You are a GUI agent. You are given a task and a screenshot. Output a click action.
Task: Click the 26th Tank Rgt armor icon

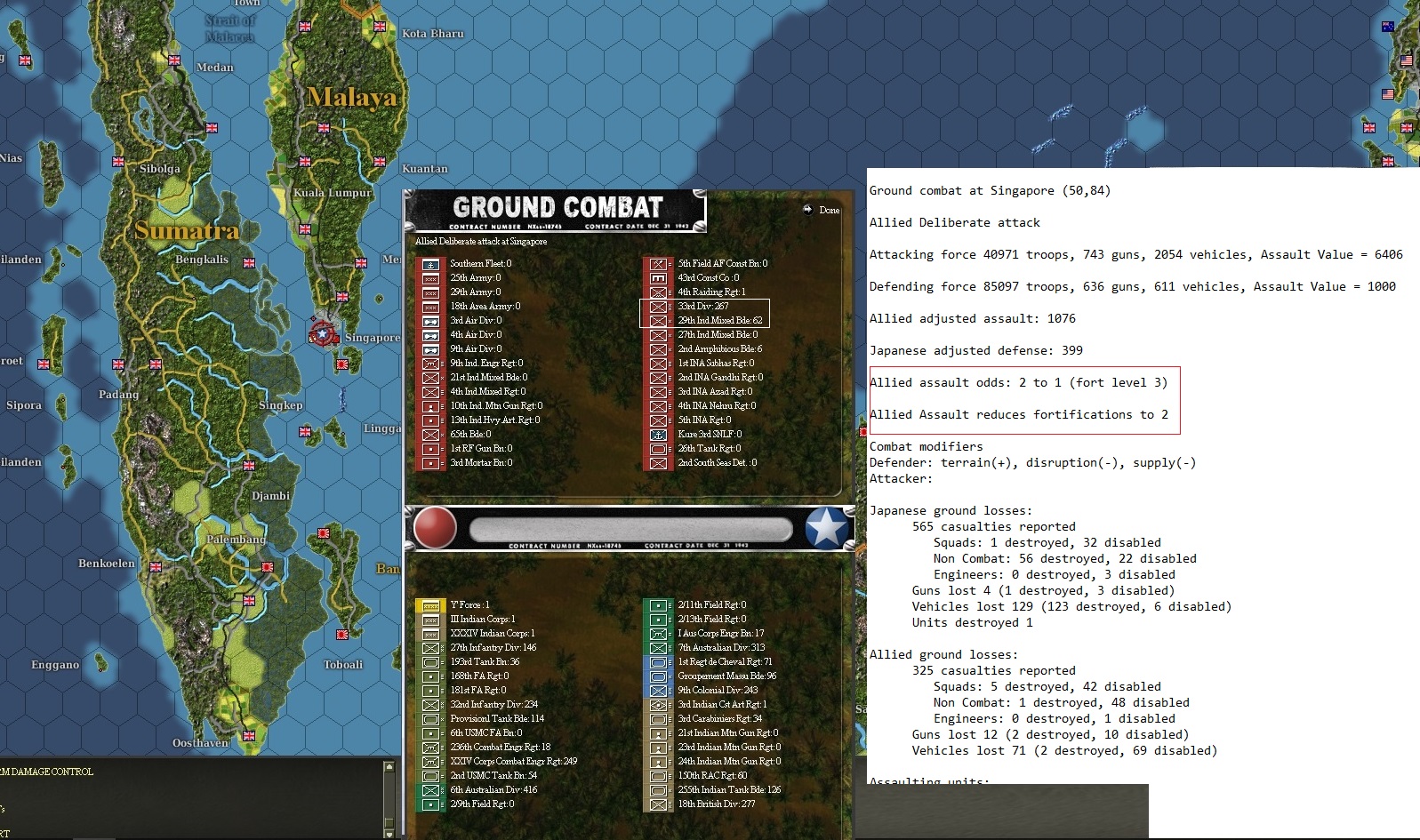click(659, 449)
